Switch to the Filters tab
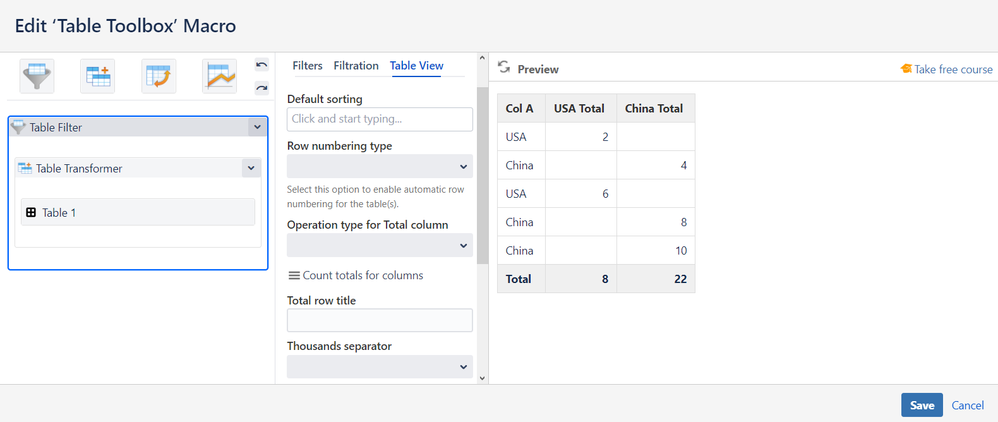 click(307, 66)
